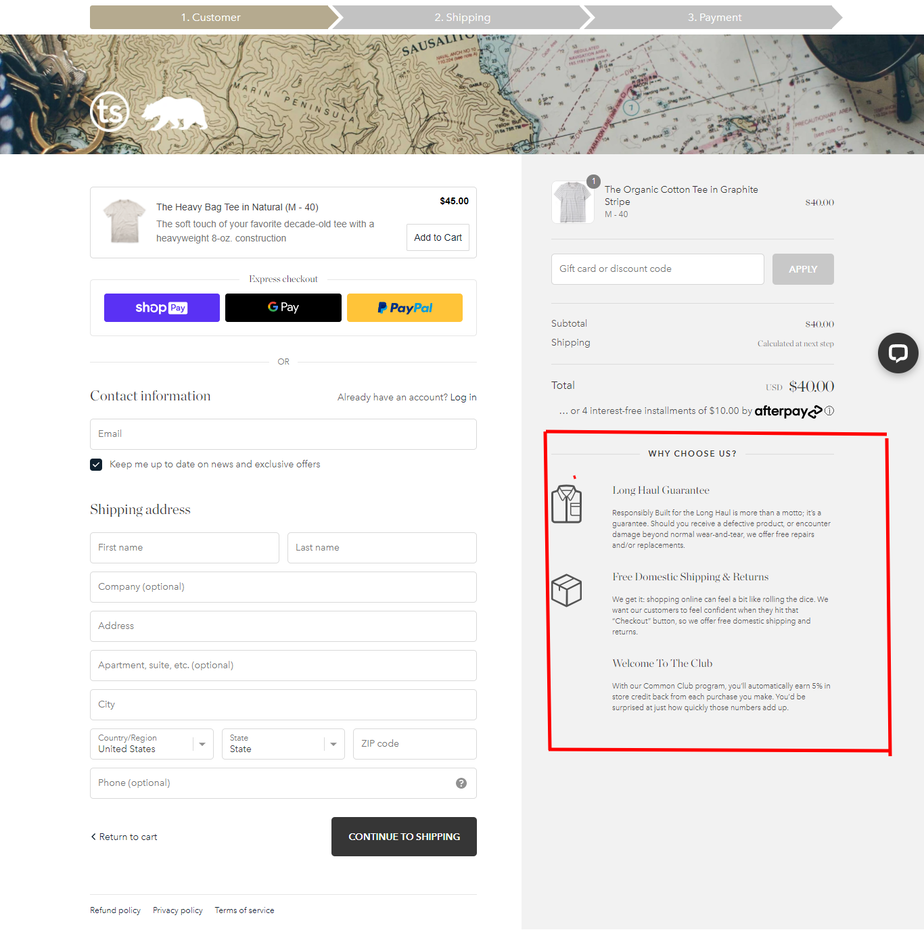Click the Apartment, suite field
The width and height of the screenshot is (924, 930).
tap(283, 665)
